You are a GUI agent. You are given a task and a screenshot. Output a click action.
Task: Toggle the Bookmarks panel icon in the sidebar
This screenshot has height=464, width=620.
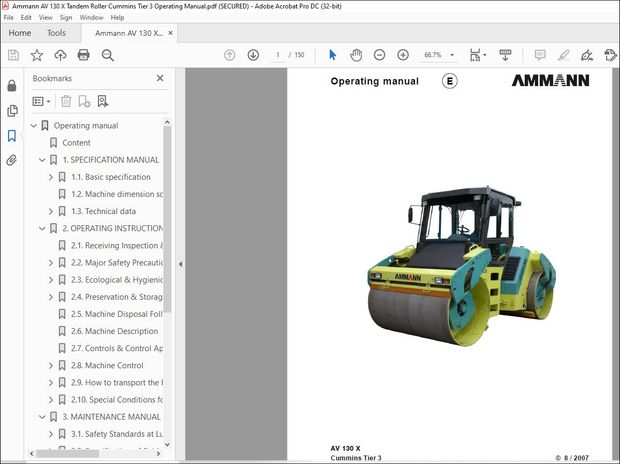12,136
